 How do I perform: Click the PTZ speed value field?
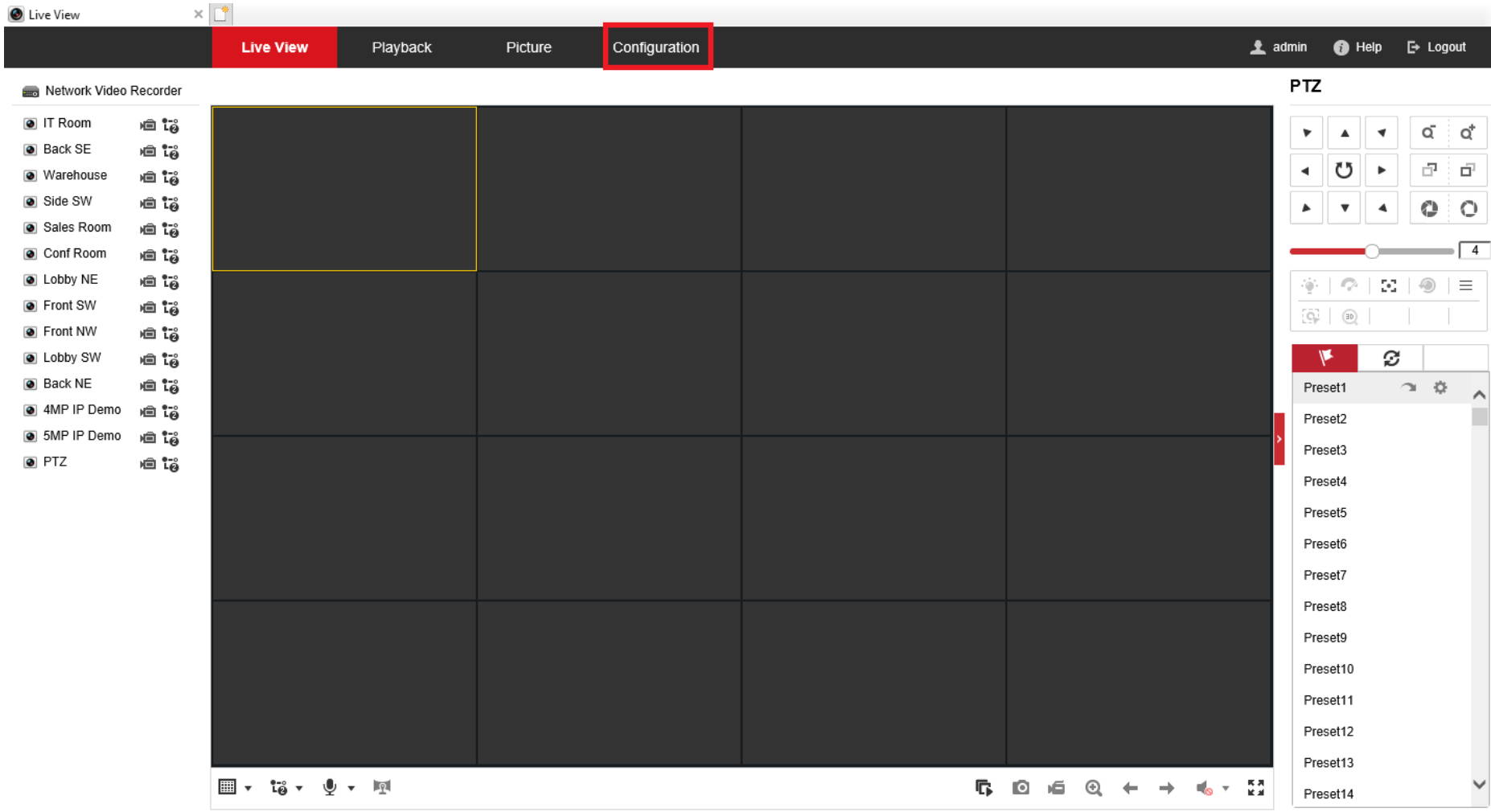click(x=1474, y=251)
